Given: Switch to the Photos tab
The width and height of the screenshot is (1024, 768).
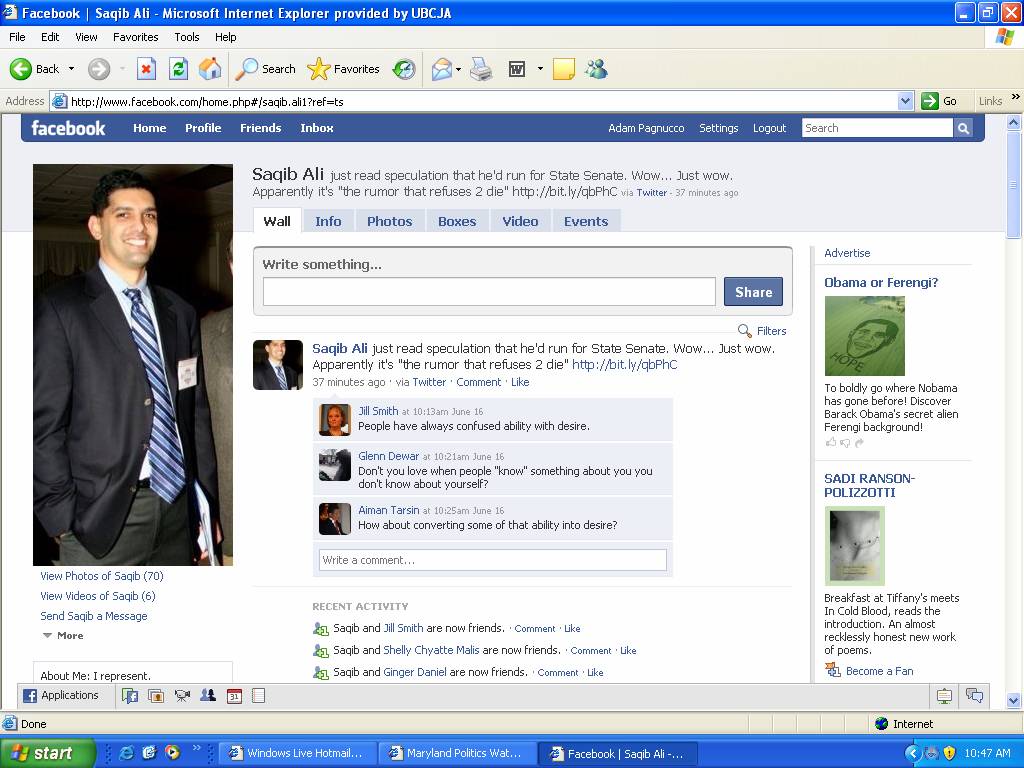Looking at the screenshot, I should 389,221.
